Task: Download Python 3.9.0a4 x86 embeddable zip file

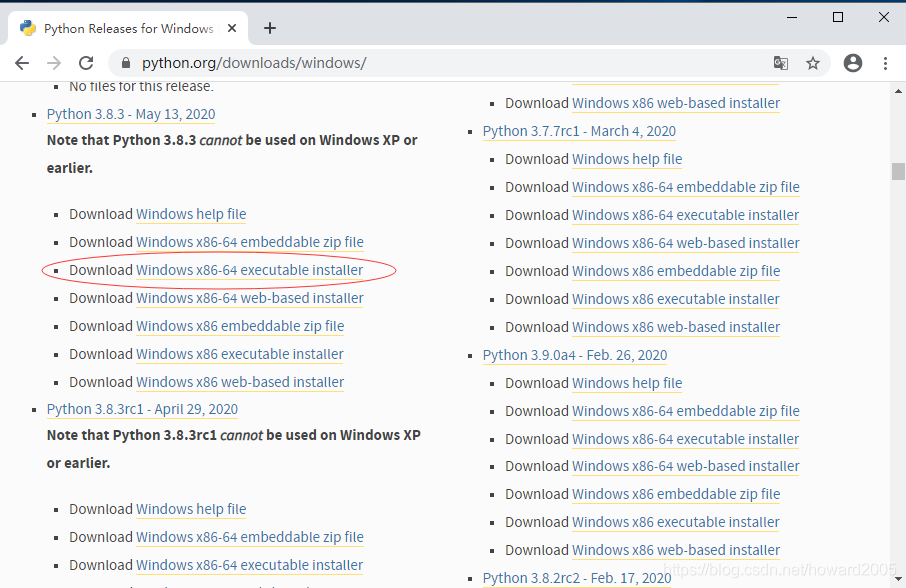Action: [676, 494]
